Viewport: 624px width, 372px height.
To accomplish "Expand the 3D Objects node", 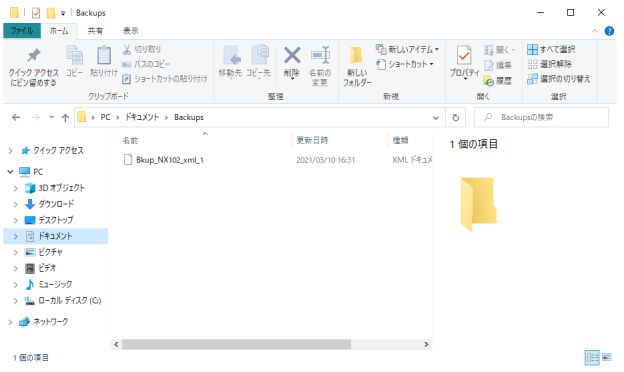I will point(16,188).
